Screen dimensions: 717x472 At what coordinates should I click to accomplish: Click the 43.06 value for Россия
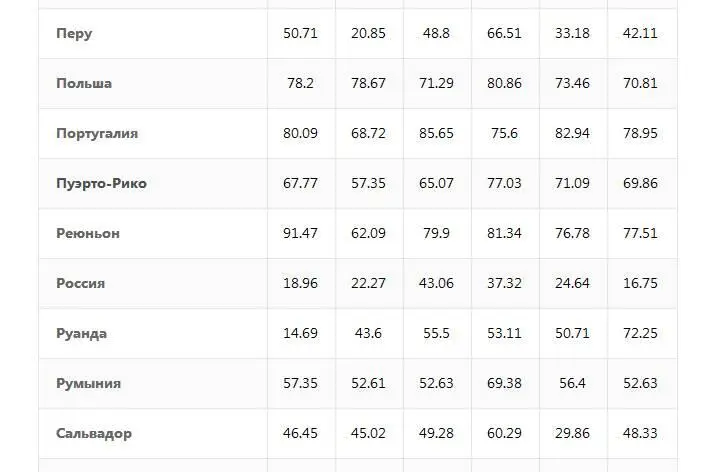click(x=436, y=283)
